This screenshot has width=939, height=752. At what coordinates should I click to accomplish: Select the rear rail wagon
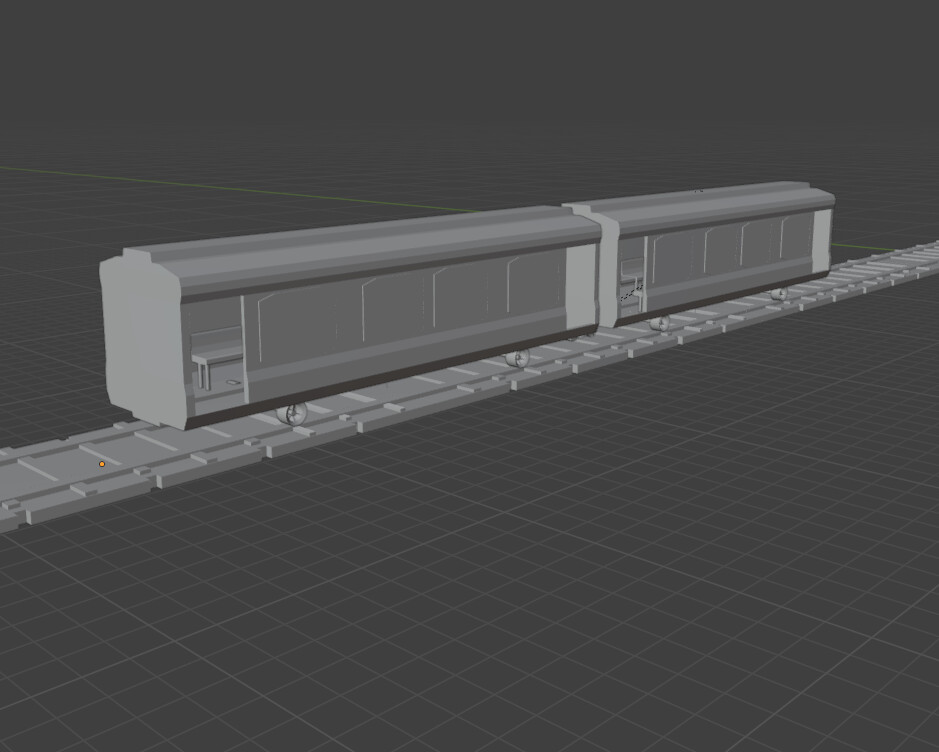(x=720, y=250)
